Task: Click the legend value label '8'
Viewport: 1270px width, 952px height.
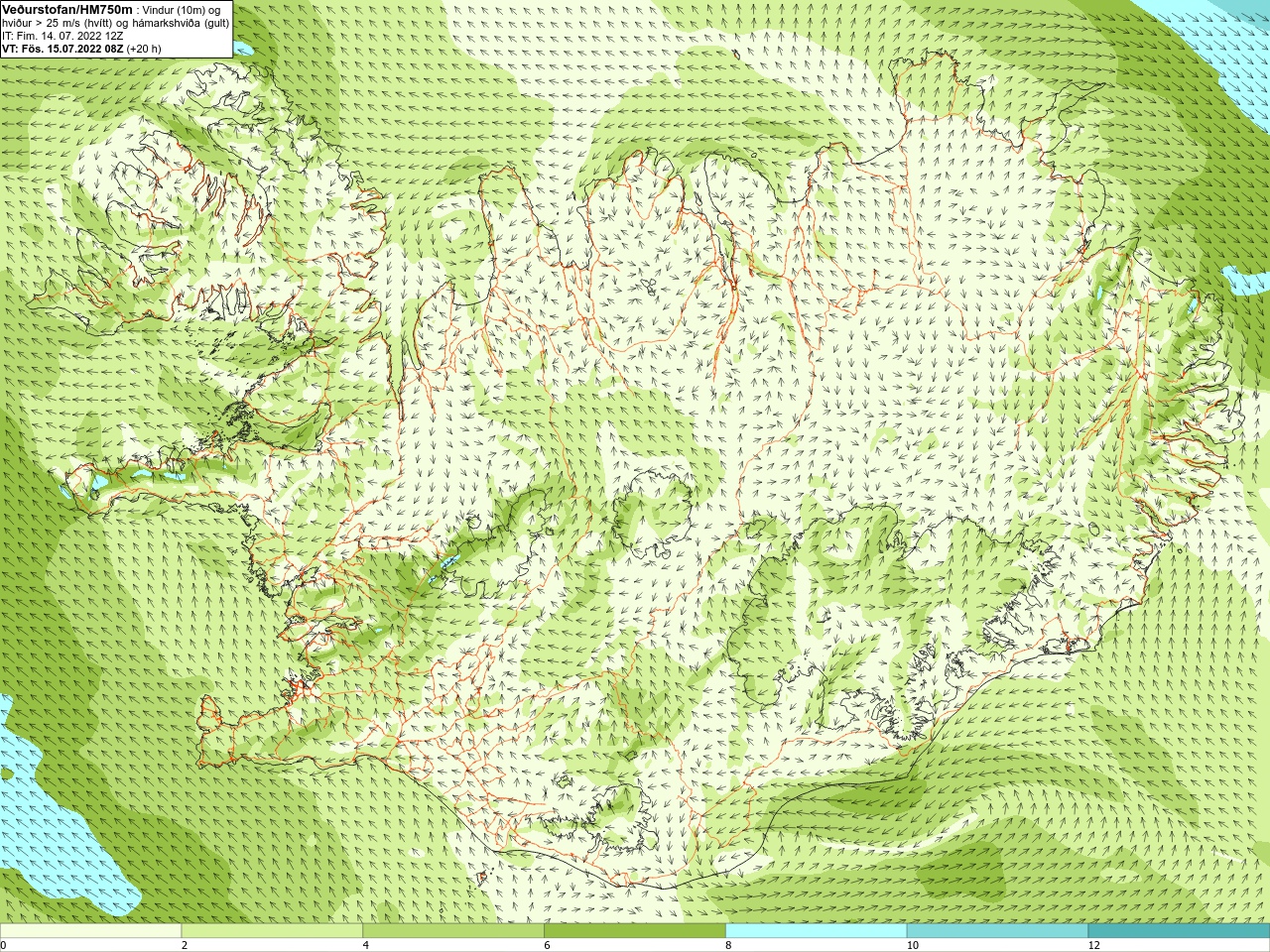Action: point(728,945)
